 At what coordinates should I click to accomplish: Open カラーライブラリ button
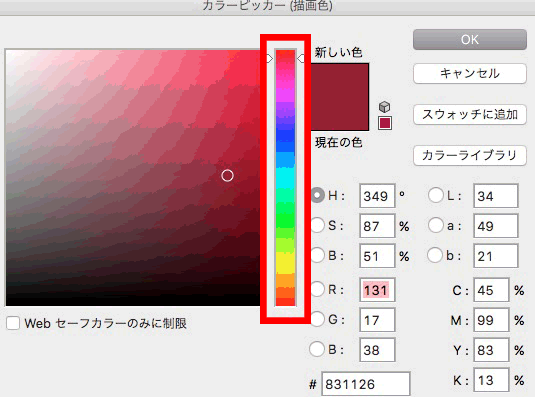pos(470,156)
